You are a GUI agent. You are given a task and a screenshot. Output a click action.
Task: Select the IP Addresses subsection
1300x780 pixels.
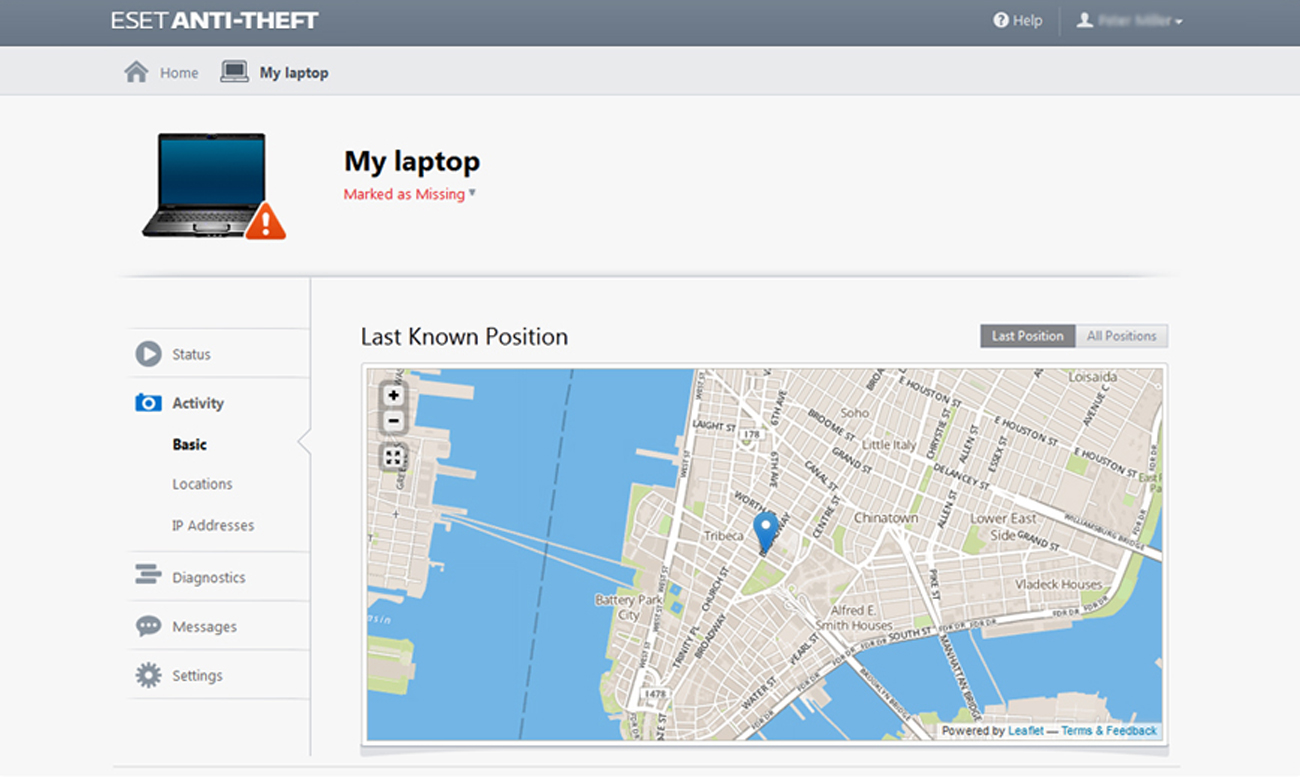point(213,525)
